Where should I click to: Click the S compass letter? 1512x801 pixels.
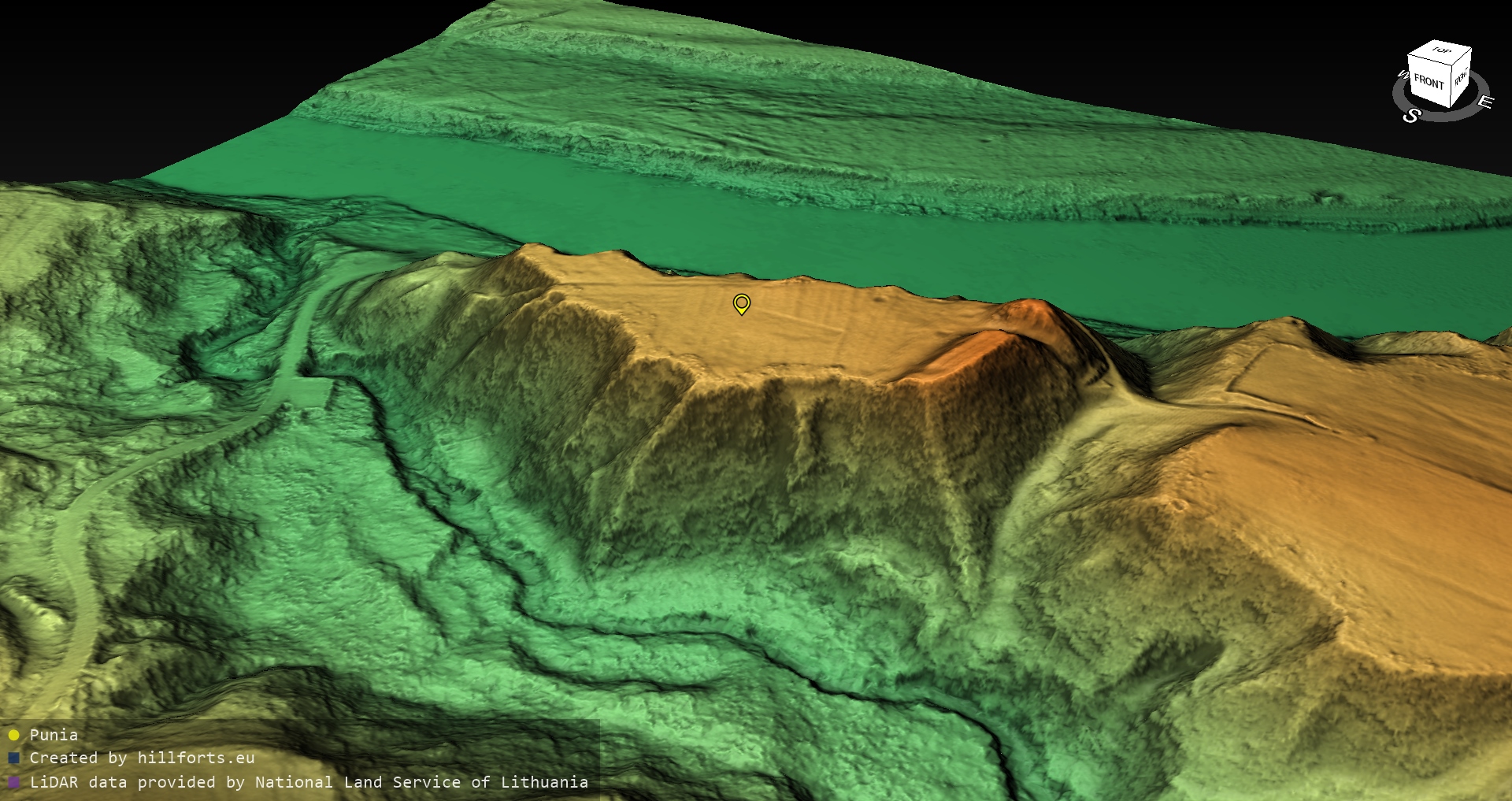click(x=1411, y=116)
